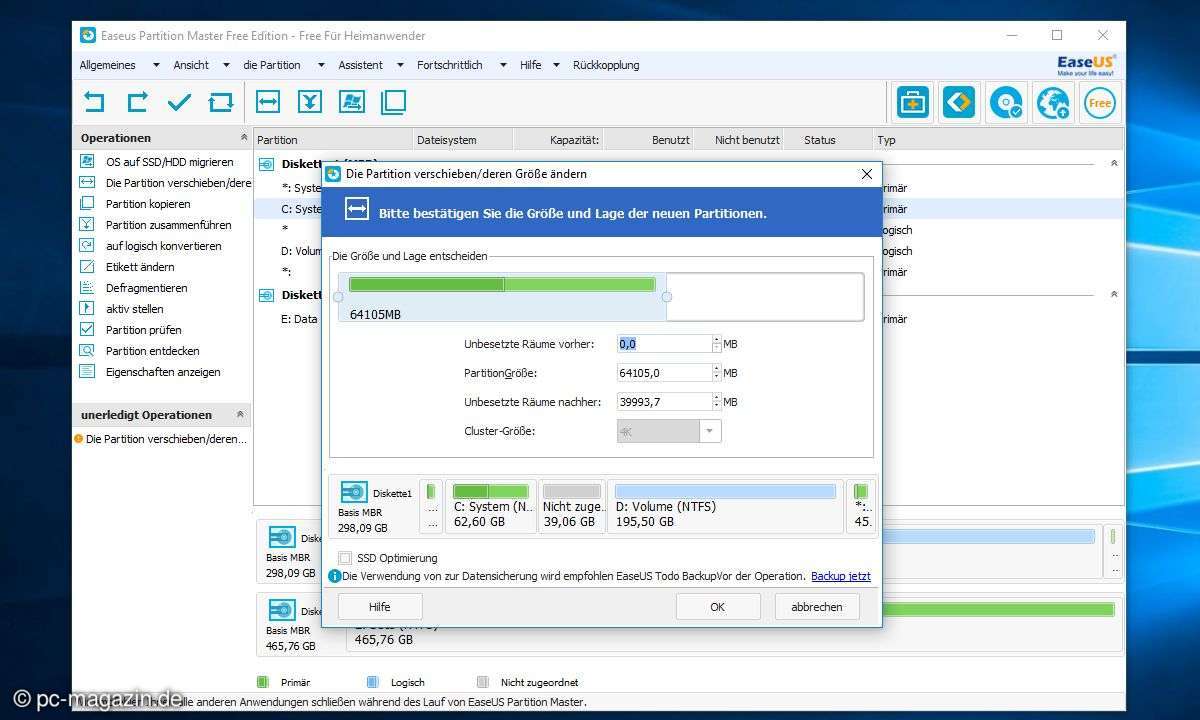Click the Unbesetzte Räume nachher spinner arrows

click(x=716, y=402)
